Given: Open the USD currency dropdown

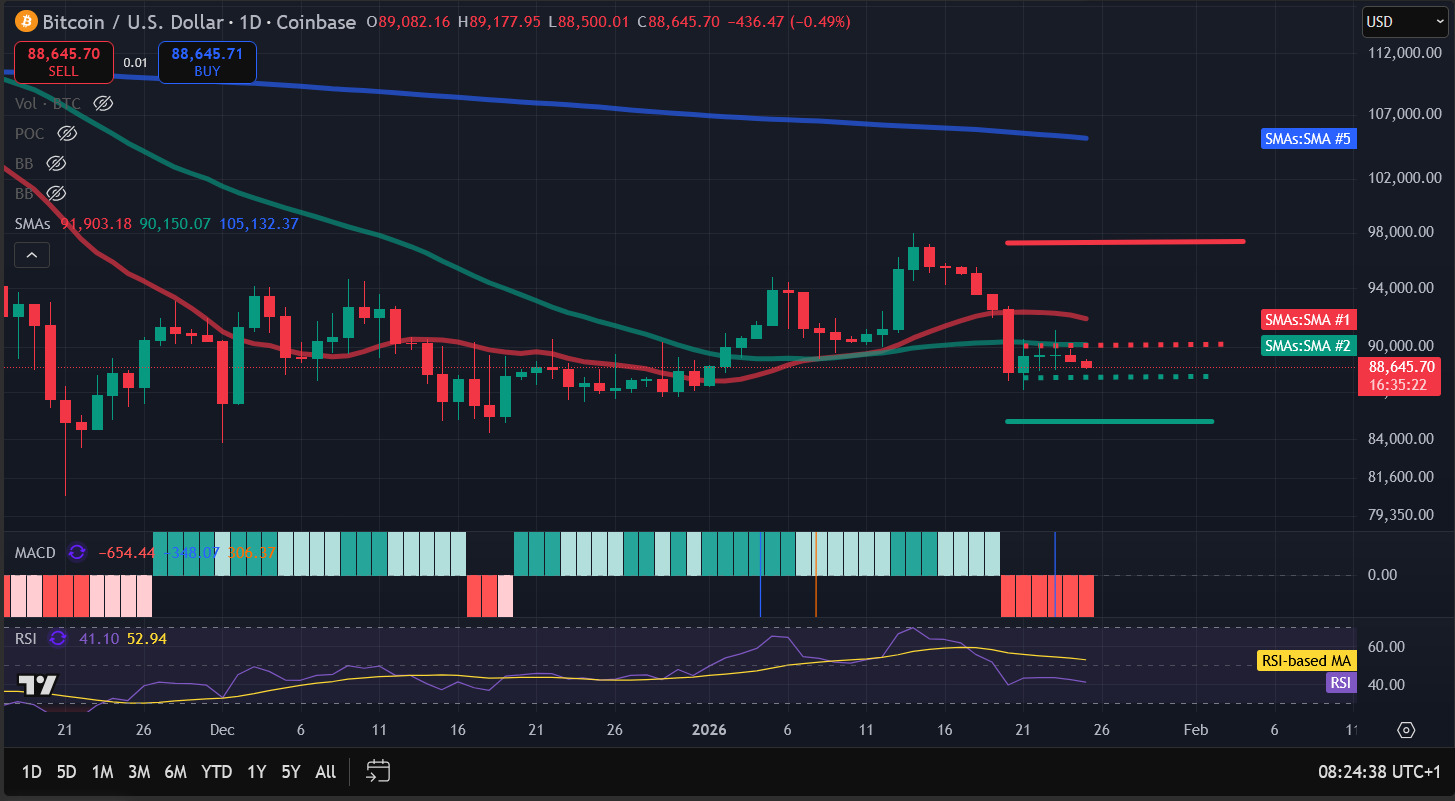Looking at the screenshot, I should point(1403,21).
